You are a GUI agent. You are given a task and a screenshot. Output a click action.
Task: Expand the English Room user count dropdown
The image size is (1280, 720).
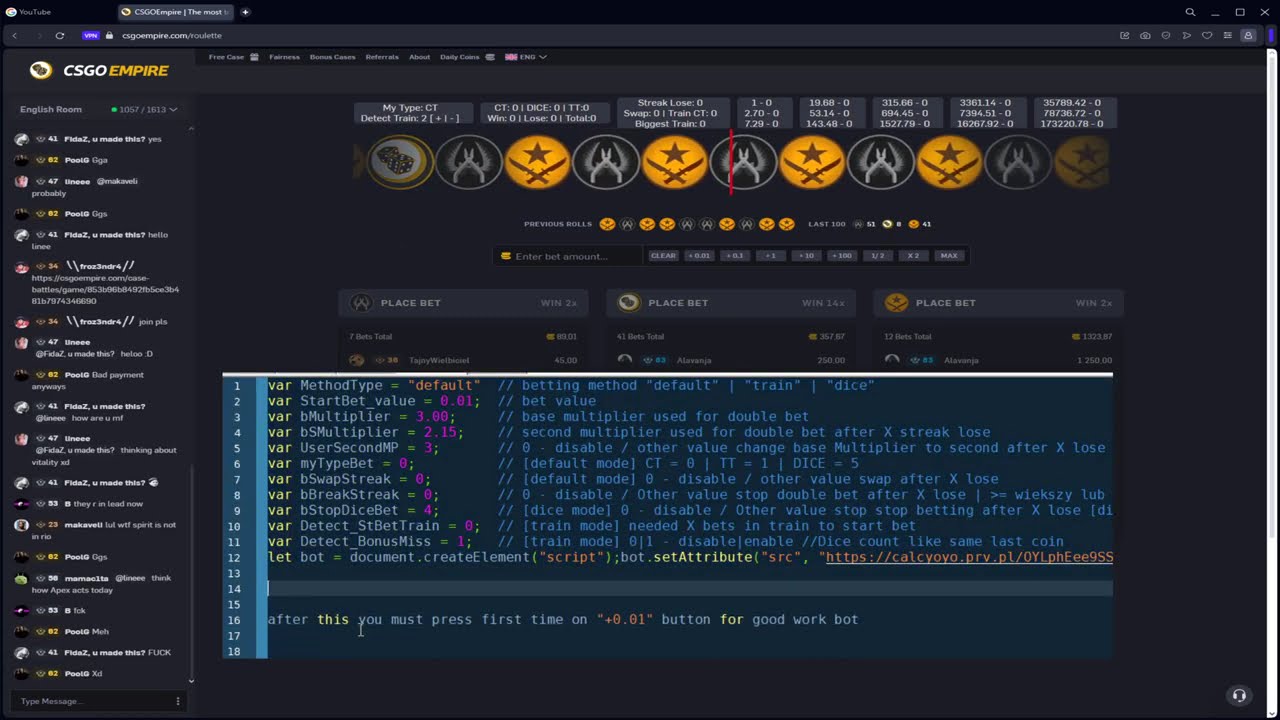(x=144, y=109)
